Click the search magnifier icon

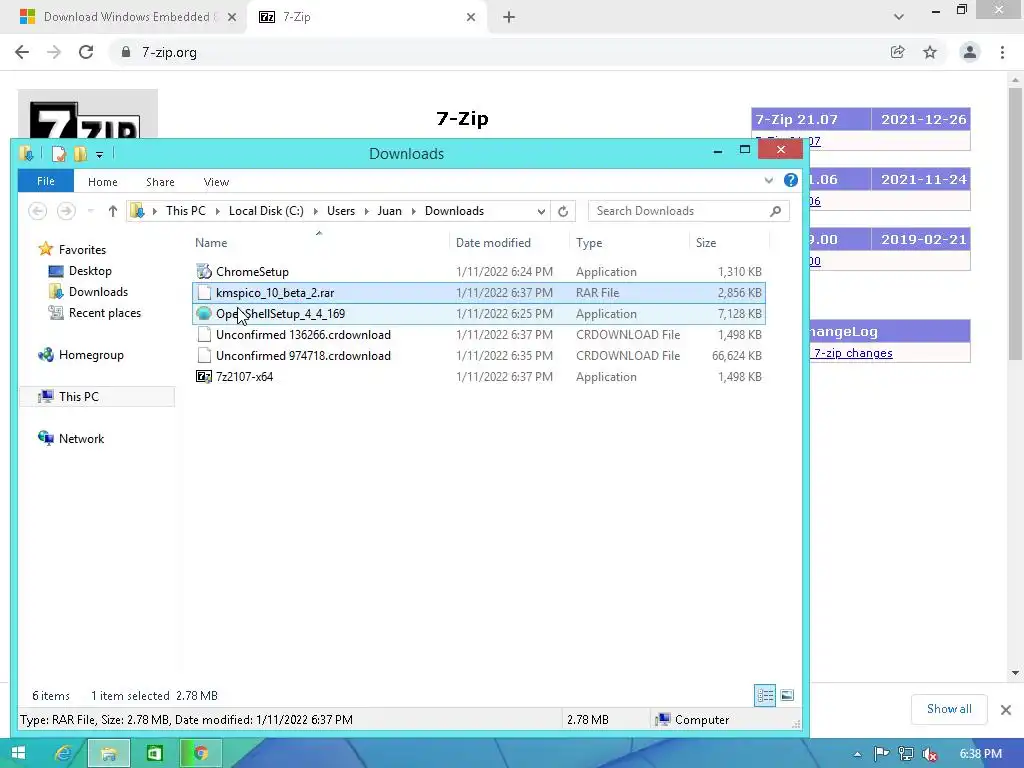point(775,211)
